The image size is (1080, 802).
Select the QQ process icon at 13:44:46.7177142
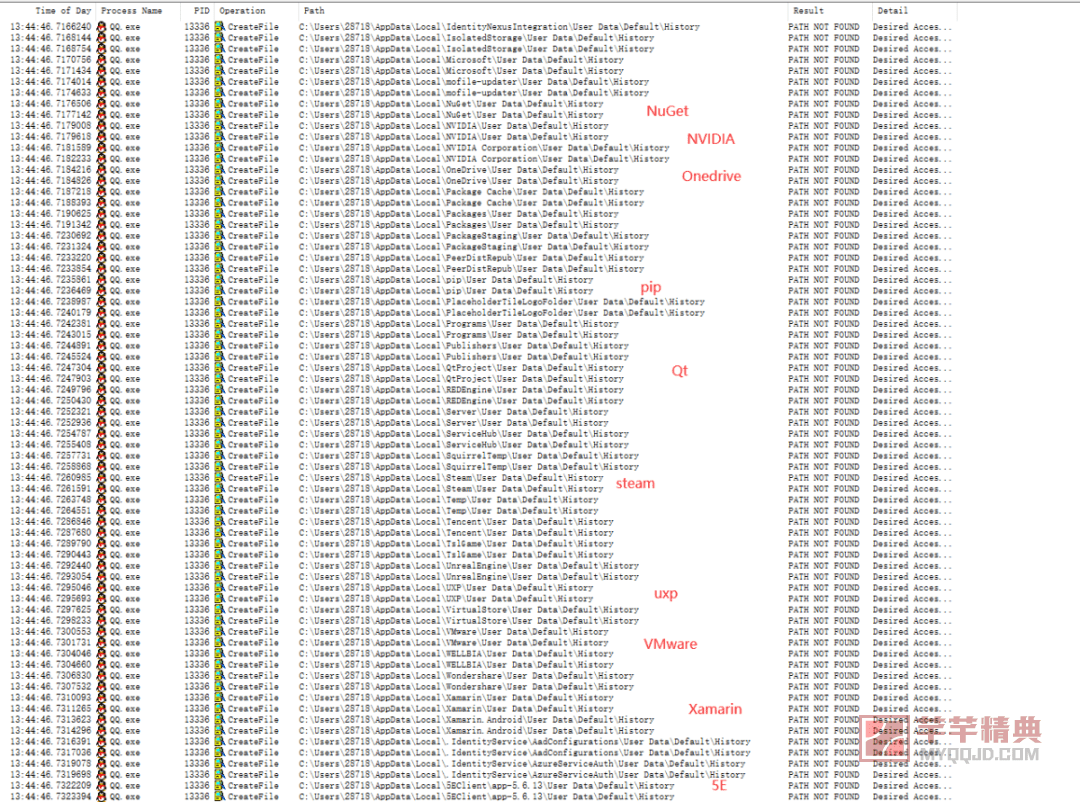(x=102, y=115)
